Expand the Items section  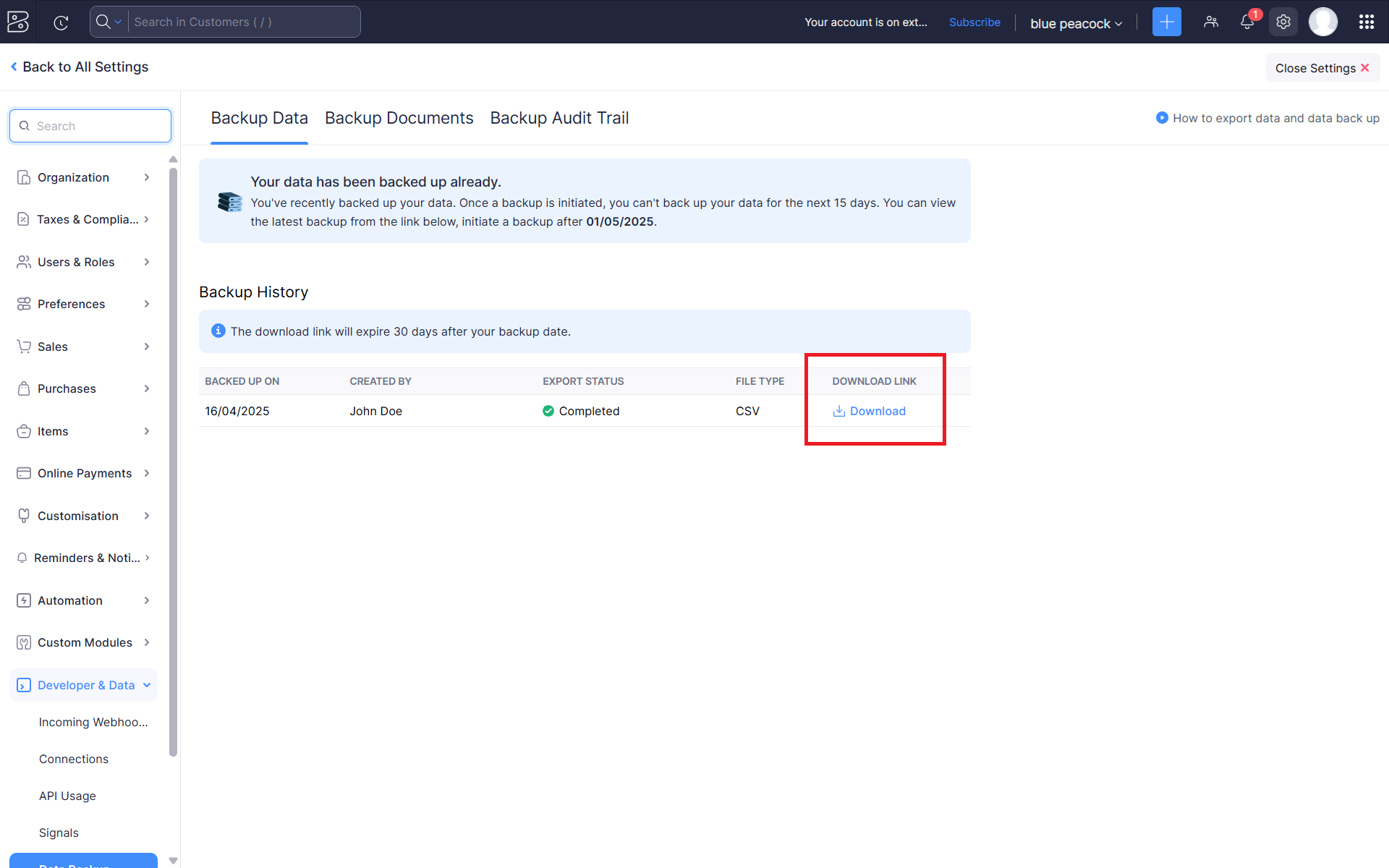(x=147, y=431)
